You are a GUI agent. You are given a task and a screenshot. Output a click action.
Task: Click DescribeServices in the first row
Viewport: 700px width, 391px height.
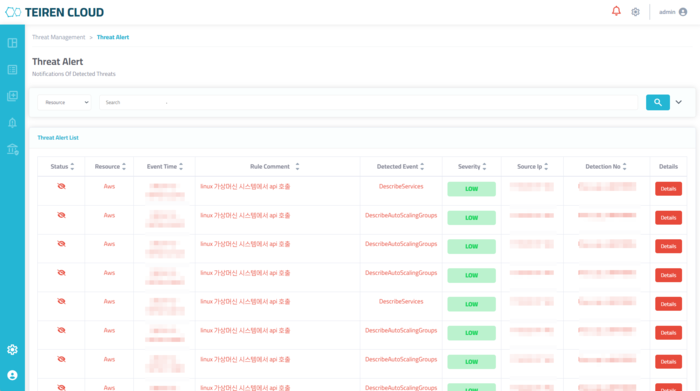(401, 187)
